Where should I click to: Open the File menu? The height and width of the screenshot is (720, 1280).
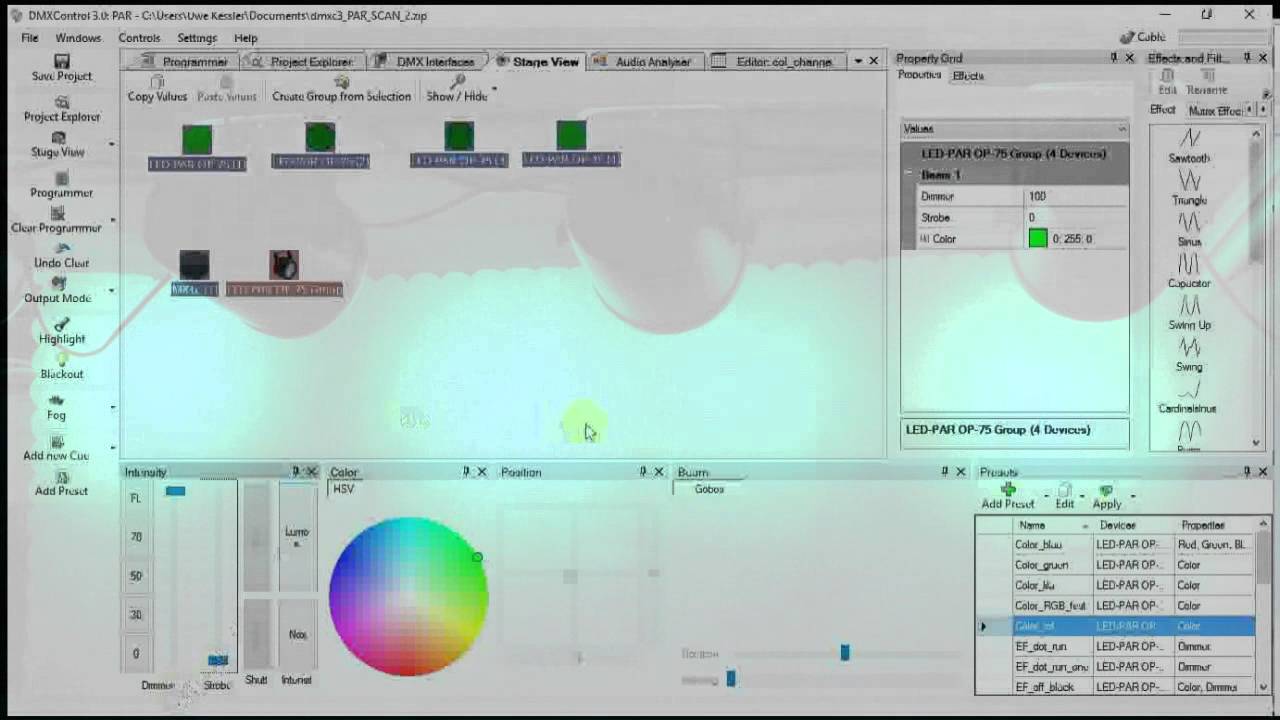(x=30, y=38)
